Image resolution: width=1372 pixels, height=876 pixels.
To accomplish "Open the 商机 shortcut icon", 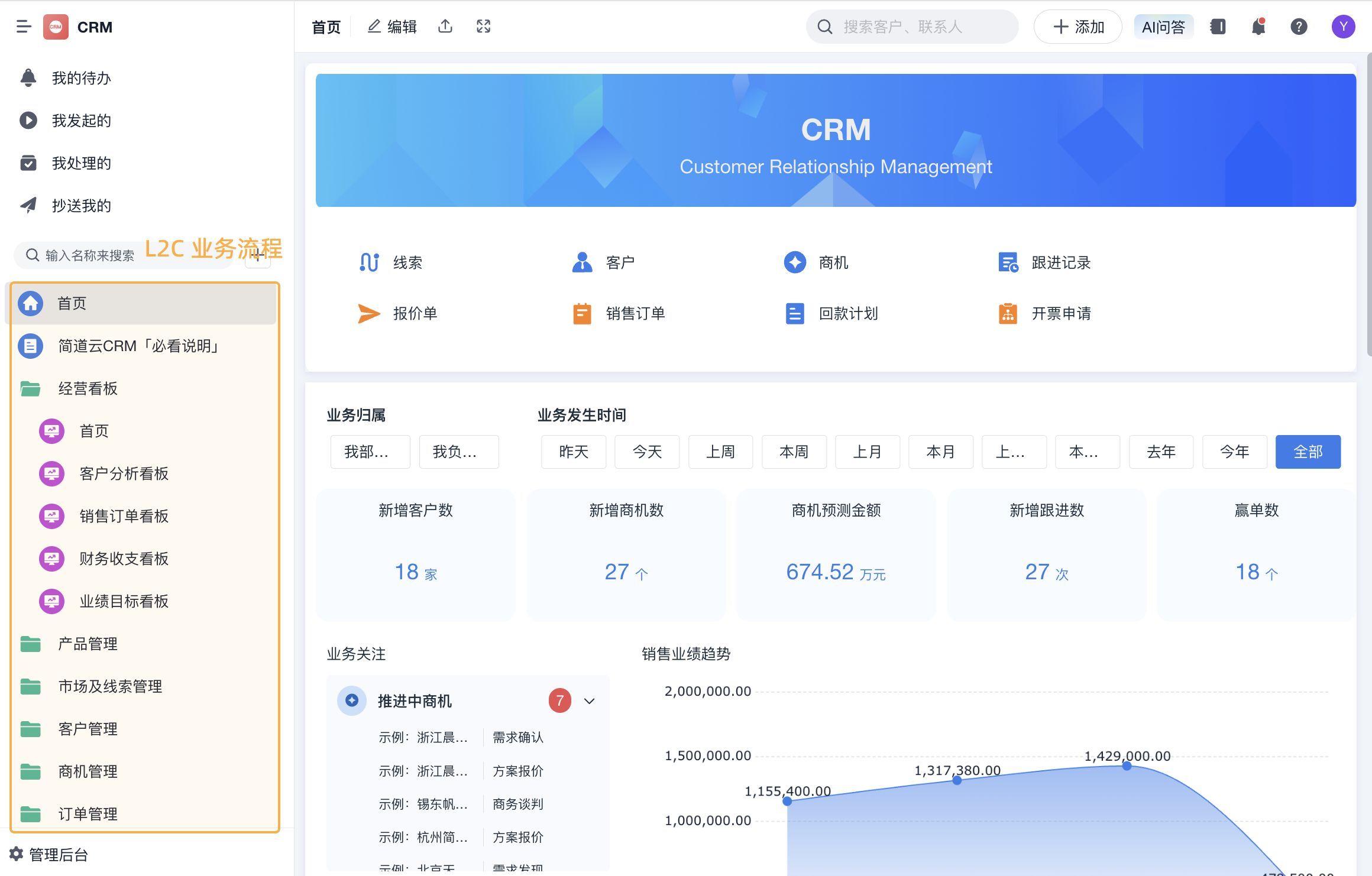I will (795, 262).
